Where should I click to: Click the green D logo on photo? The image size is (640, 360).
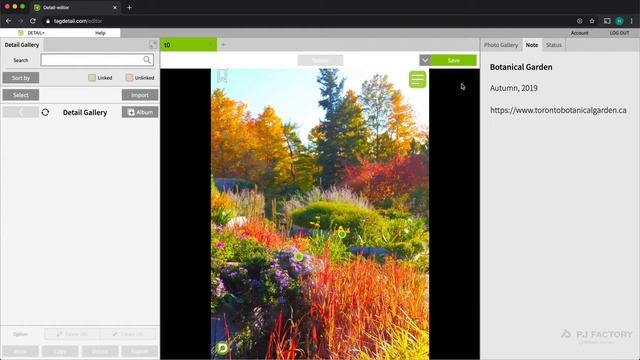(x=222, y=348)
